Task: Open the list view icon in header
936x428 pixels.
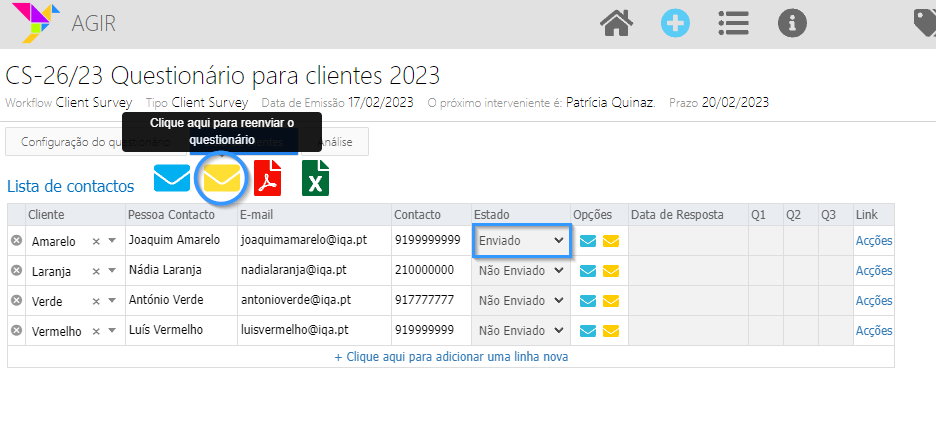Action: click(734, 24)
